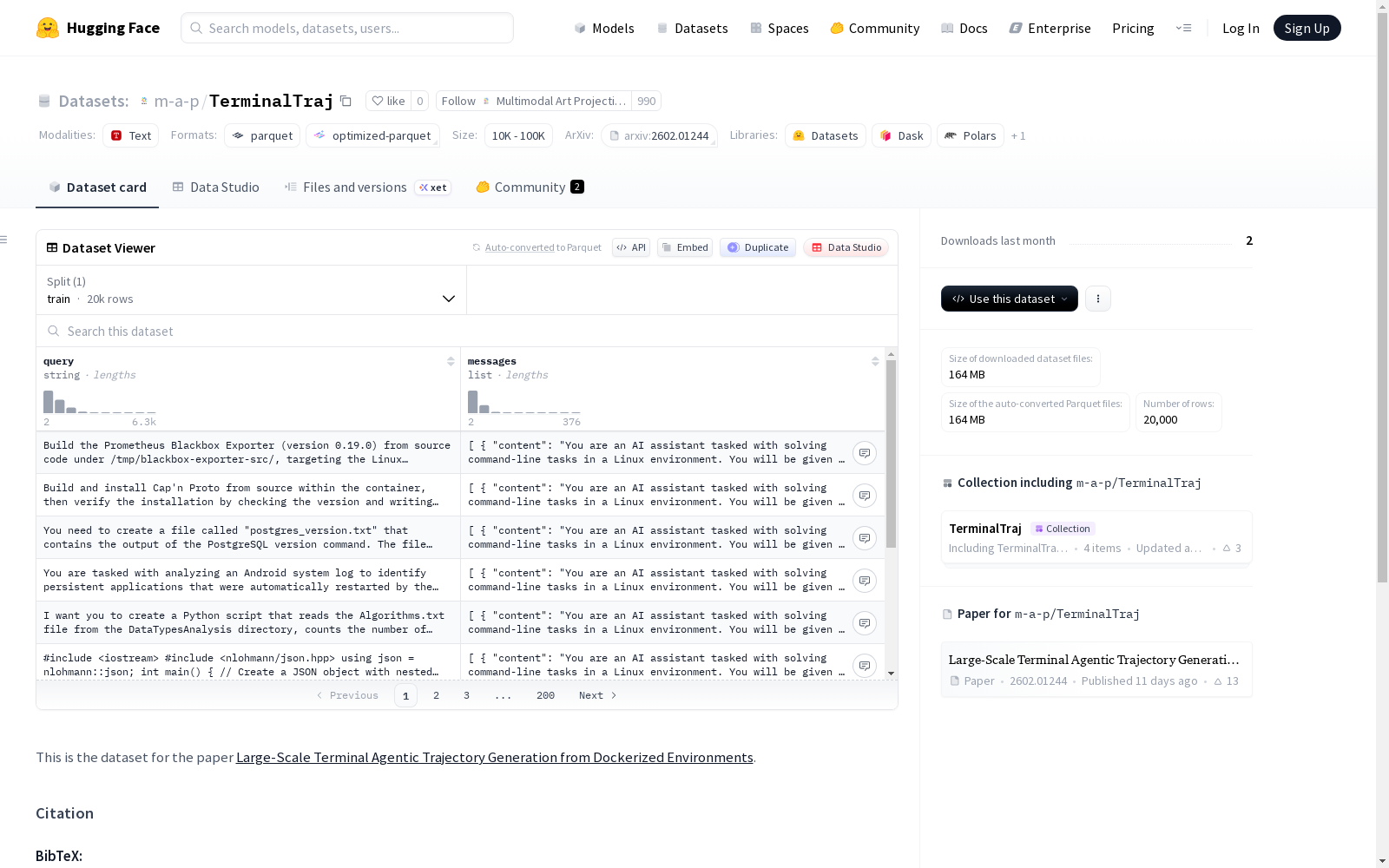Viewport: 1389px width, 868px height.
Task: Click the m-a-p organization name link
Action: [x=176, y=102]
